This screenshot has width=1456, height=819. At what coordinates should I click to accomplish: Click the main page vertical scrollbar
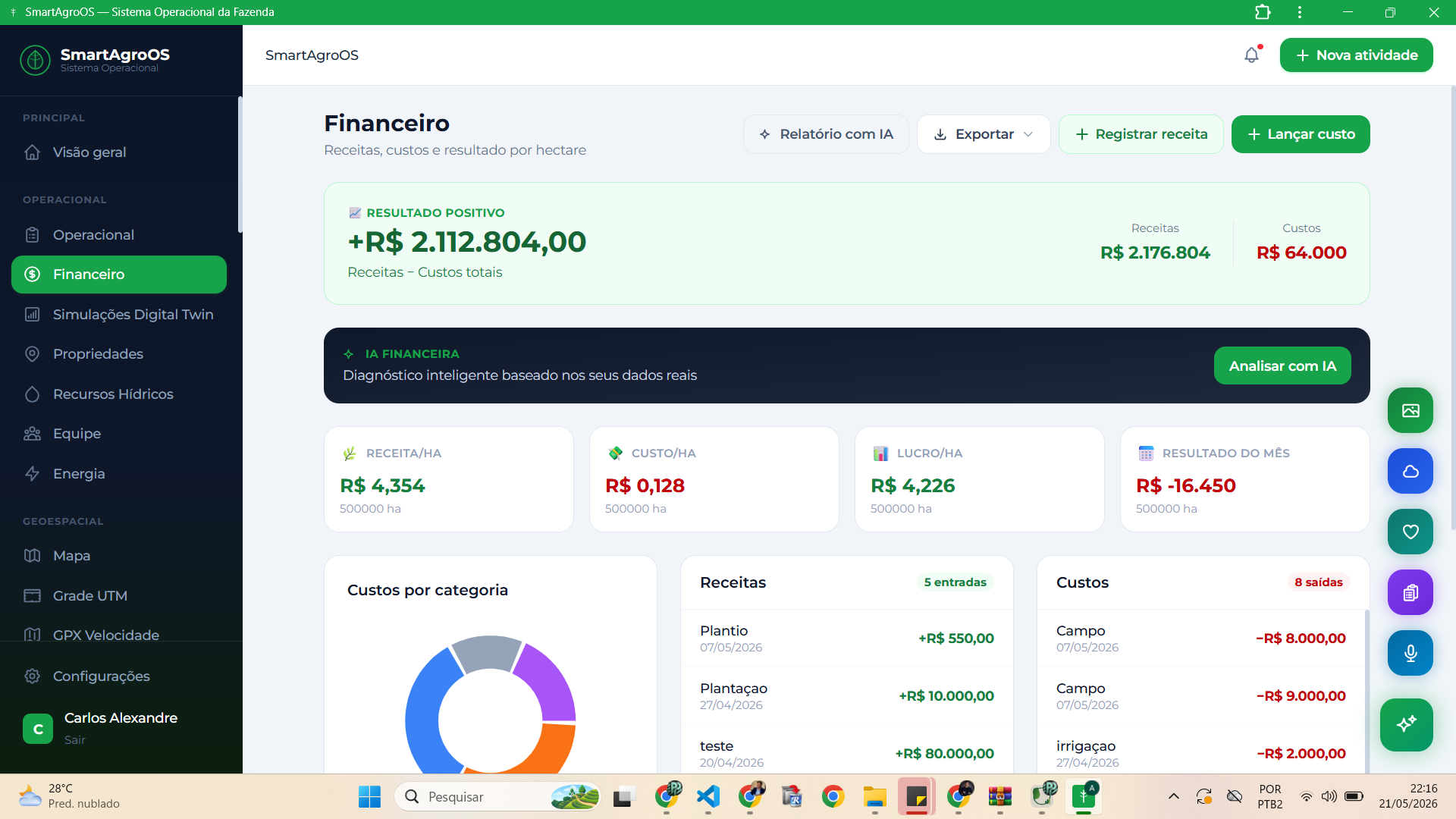click(x=1452, y=307)
